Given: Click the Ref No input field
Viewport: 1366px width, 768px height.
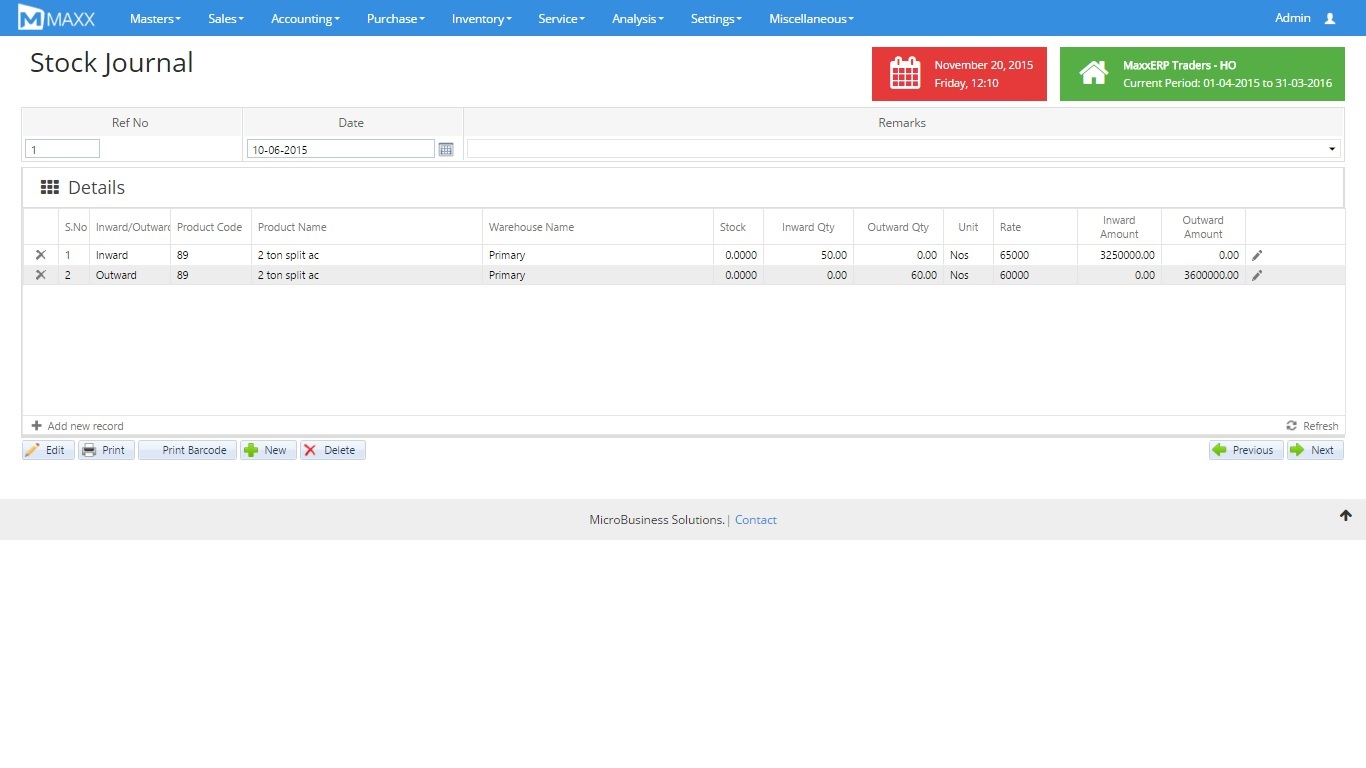Looking at the screenshot, I should 63,149.
